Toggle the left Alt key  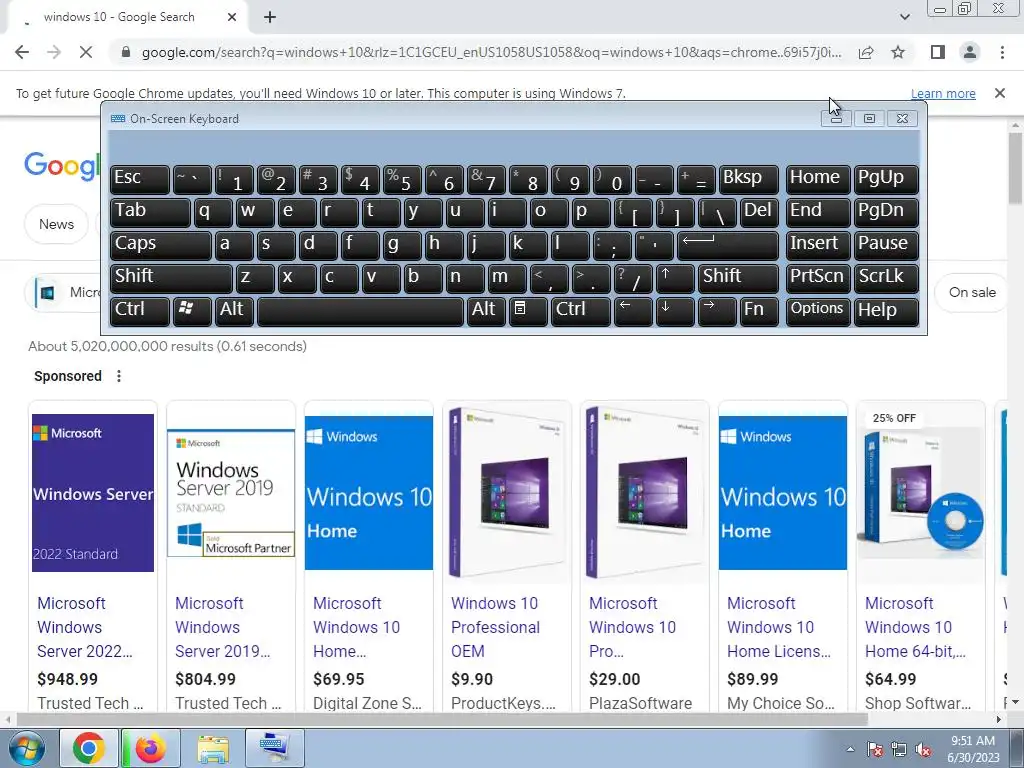click(x=233, y=311)
